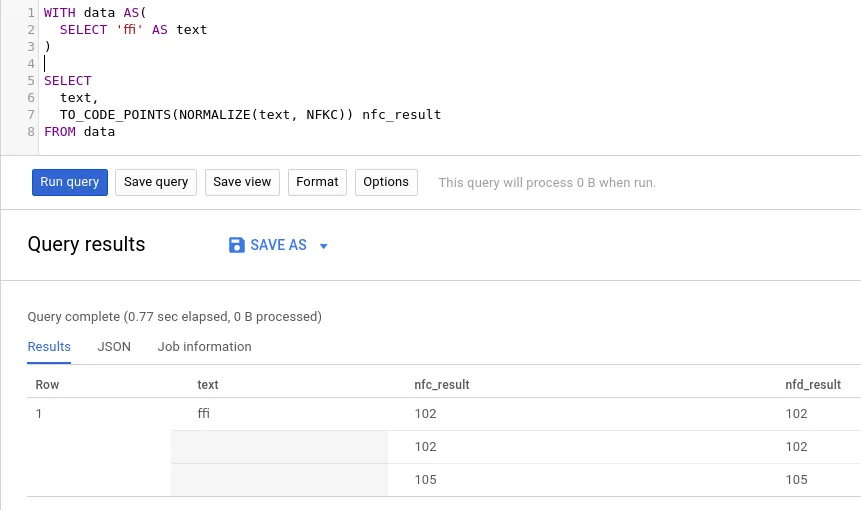Click the floppy disk save icon
This screenshot has width=861, height=510.
coord(237,245)
